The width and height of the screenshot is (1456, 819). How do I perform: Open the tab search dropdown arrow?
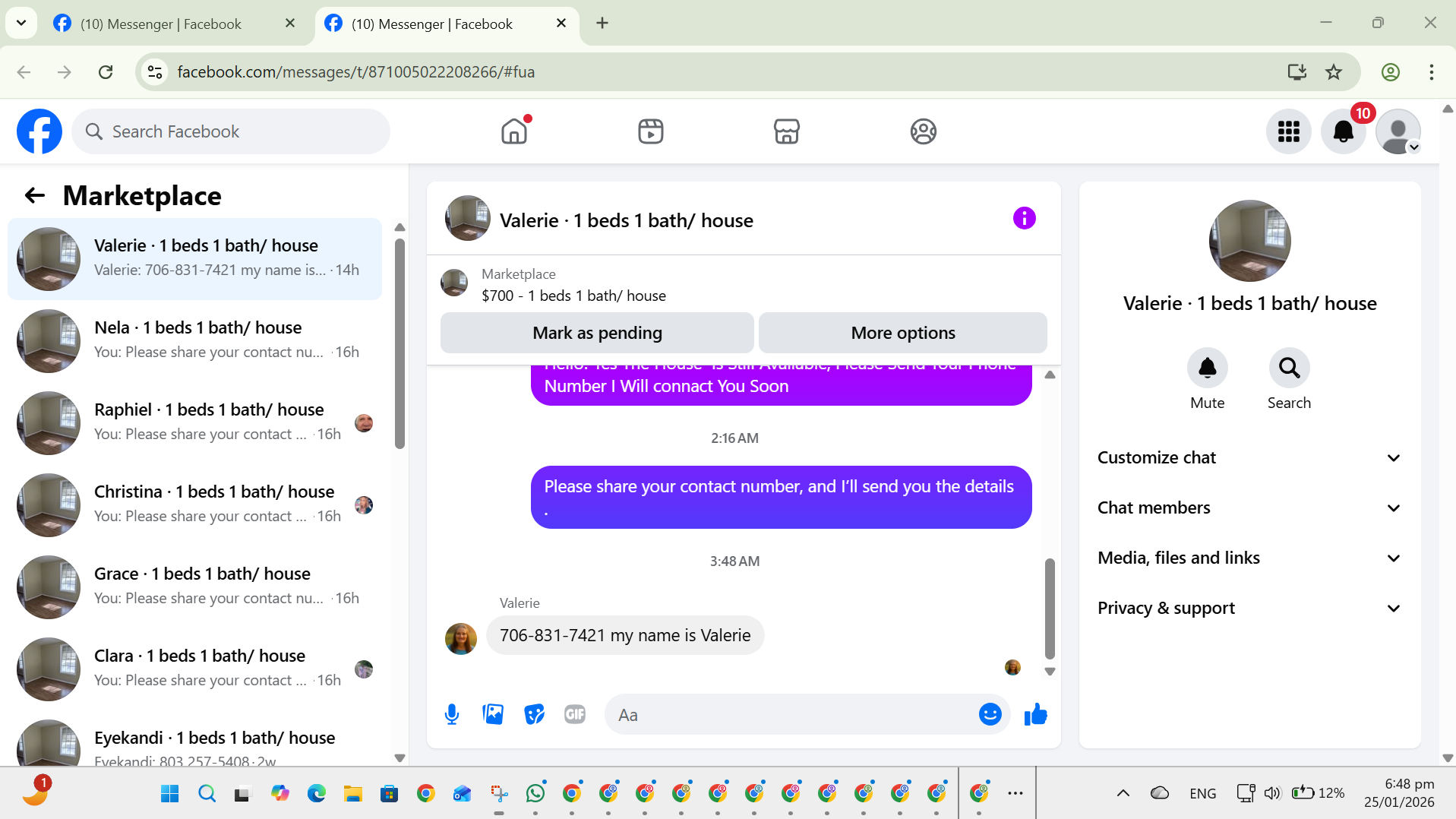tap(21, 23)
